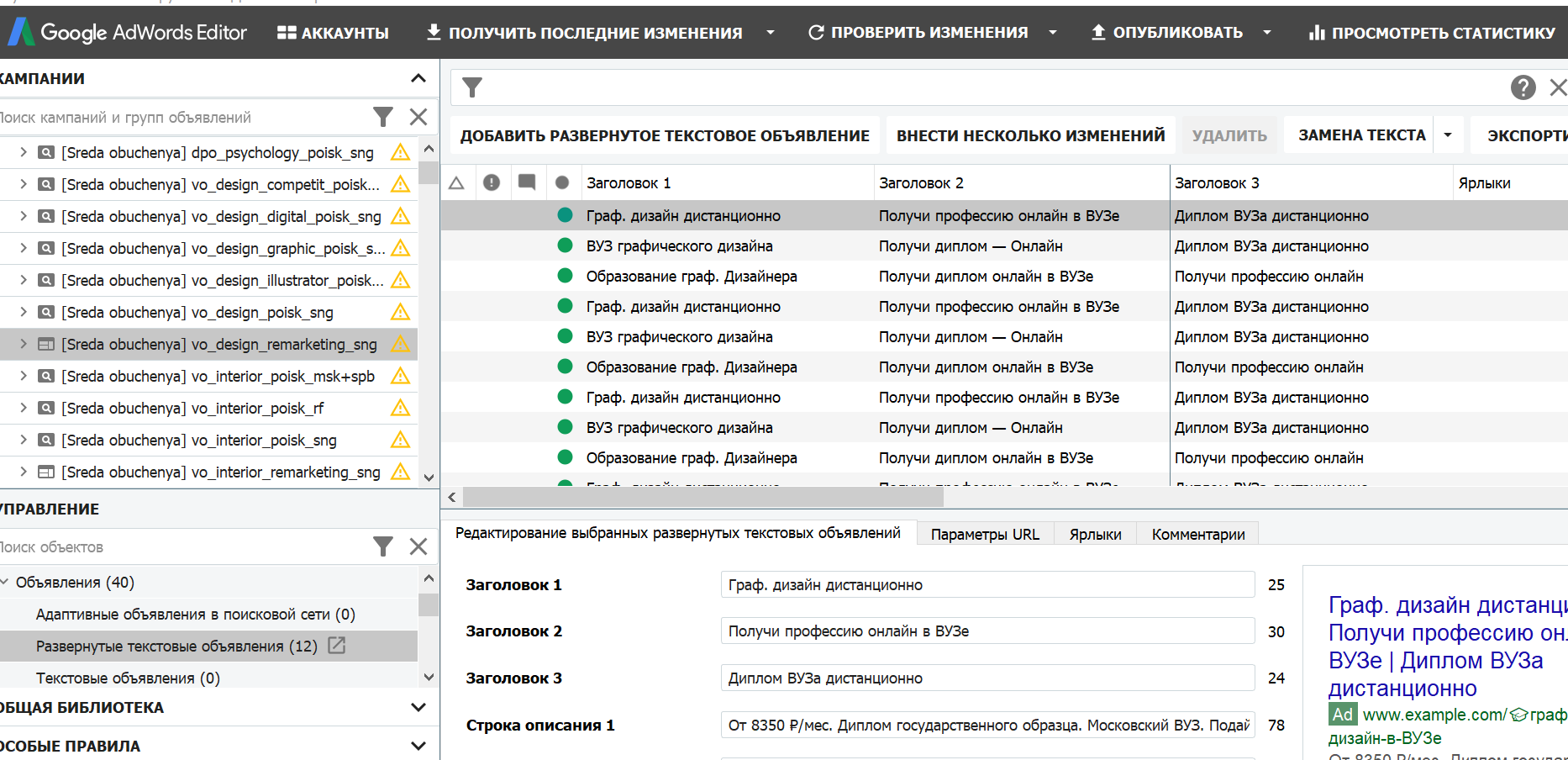Click ДОБАВИТЬ РАЗВЕРНУТОЕ ТЕКСТОВОЕ ОБЪЯВЛЕНИЕ button

(664, 135)
